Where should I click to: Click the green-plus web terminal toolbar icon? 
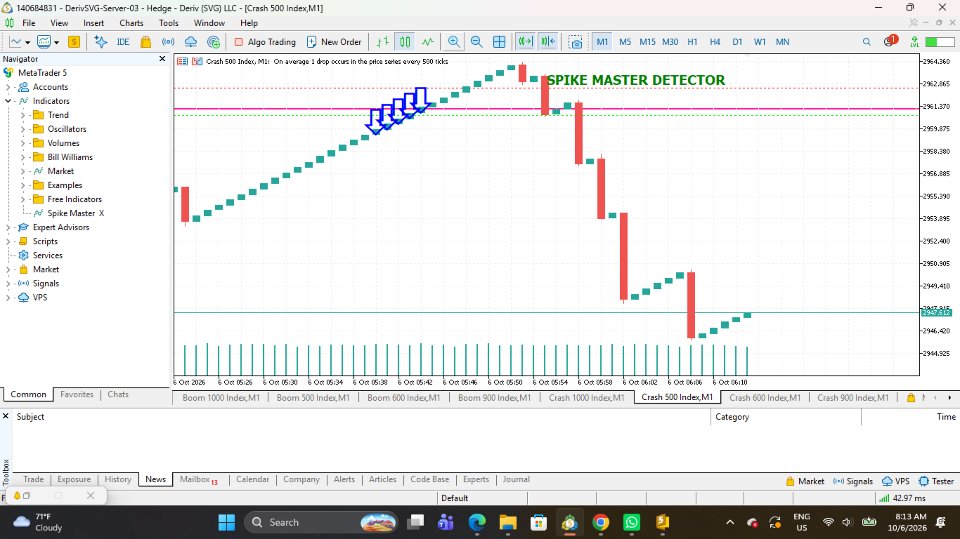coord(213,42)
